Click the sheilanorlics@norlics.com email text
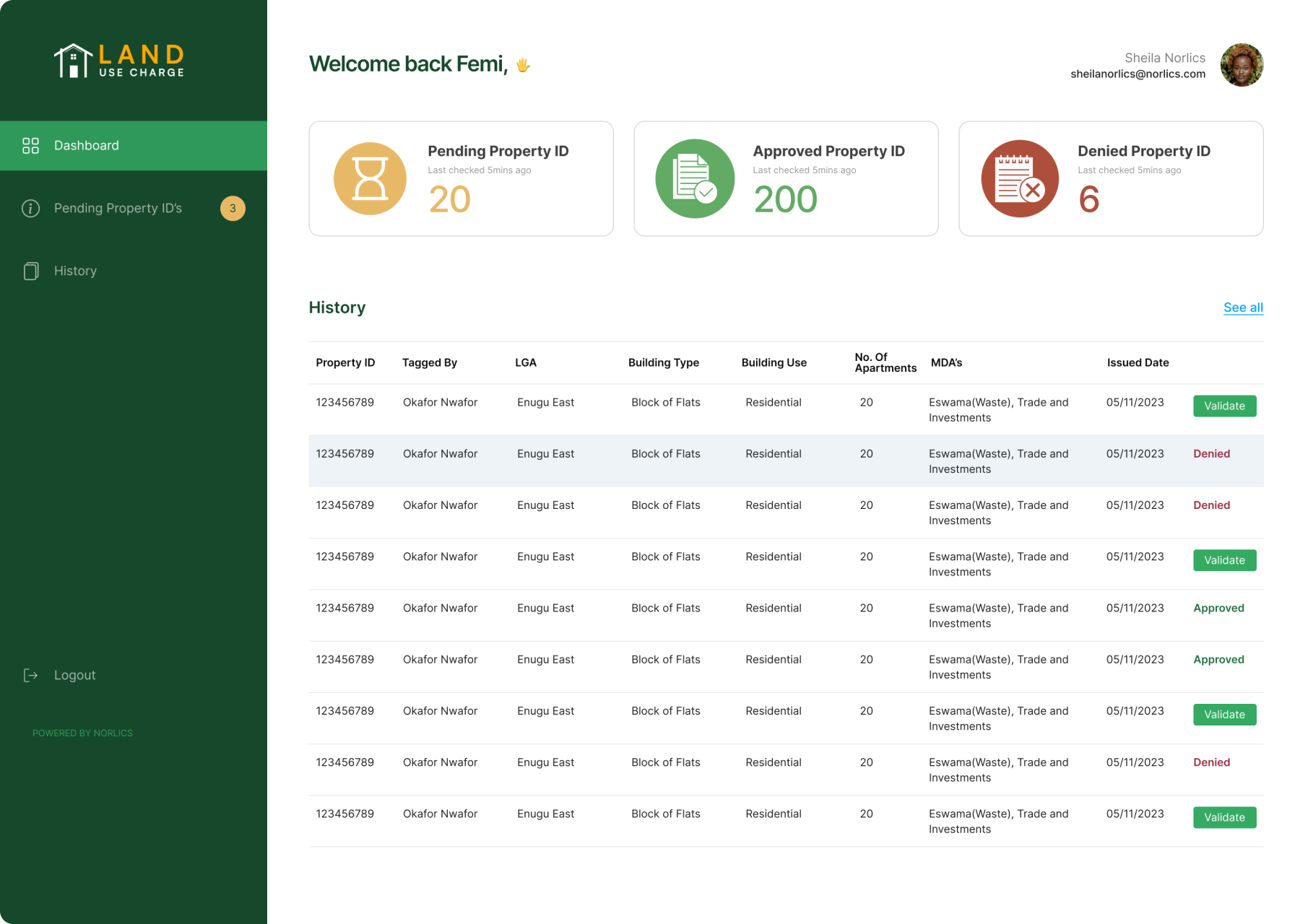This screenshot has height=924, width=1300. click(x=1137, y=74)
